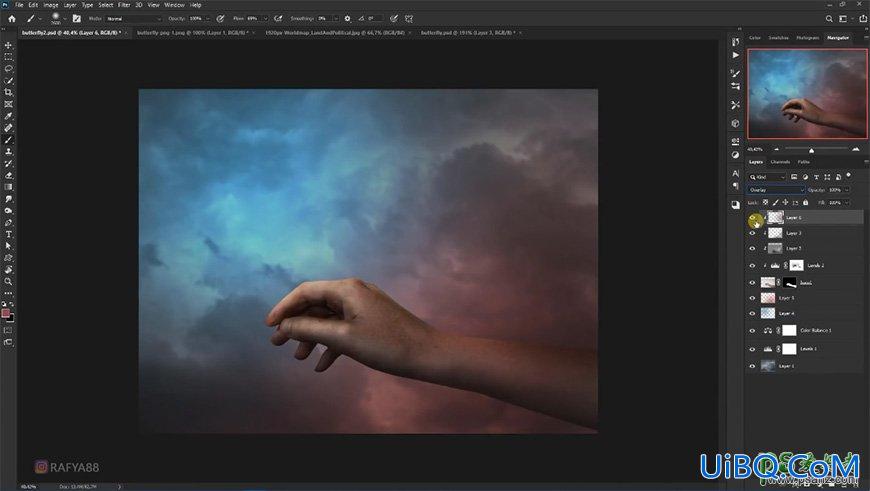The image size is (870, 491).
Task: Expand the brush Flow dropdown
Action: click(x=265, y=18)
